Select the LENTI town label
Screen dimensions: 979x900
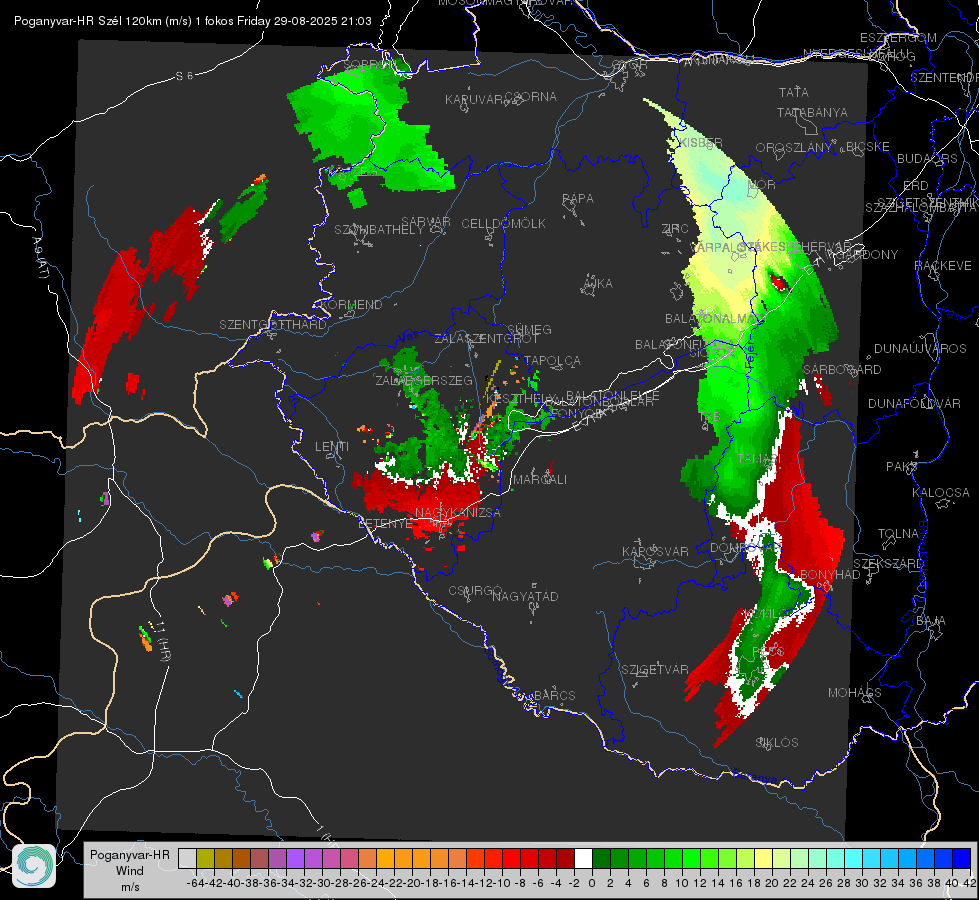click(x=332, y=447)
